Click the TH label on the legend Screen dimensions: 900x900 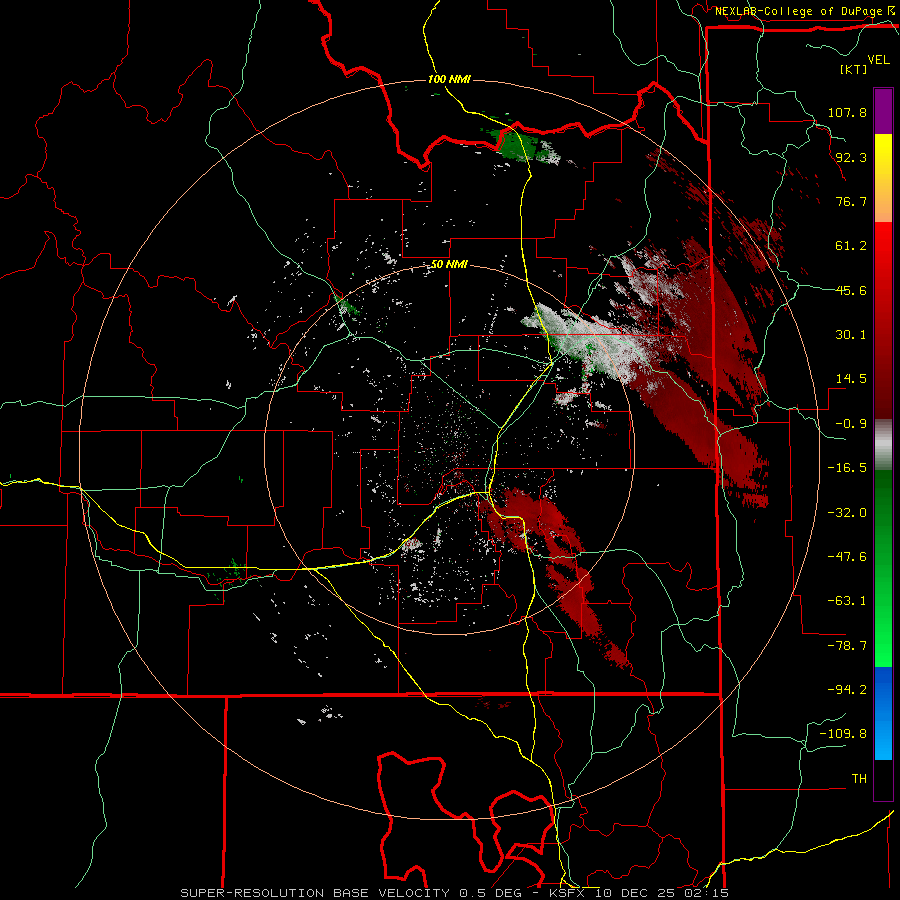[859, 779]
